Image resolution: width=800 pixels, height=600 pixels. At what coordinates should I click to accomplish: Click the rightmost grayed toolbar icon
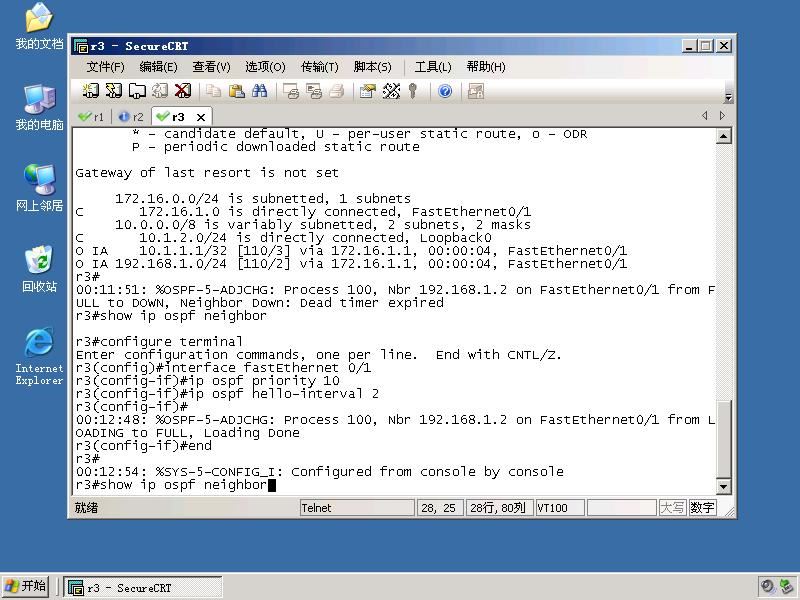click(x=476, y=91)
